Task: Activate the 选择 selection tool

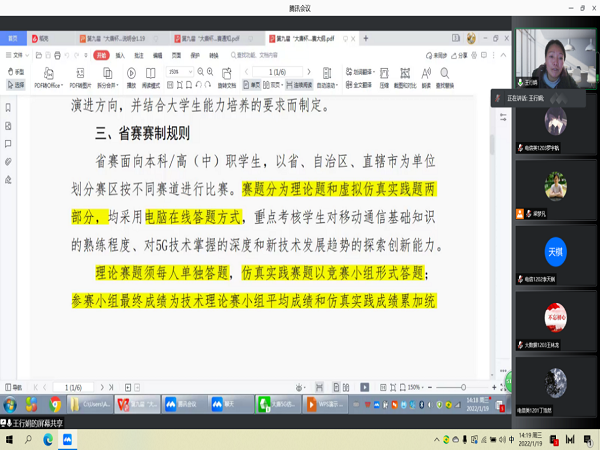Action: (16, 85)
